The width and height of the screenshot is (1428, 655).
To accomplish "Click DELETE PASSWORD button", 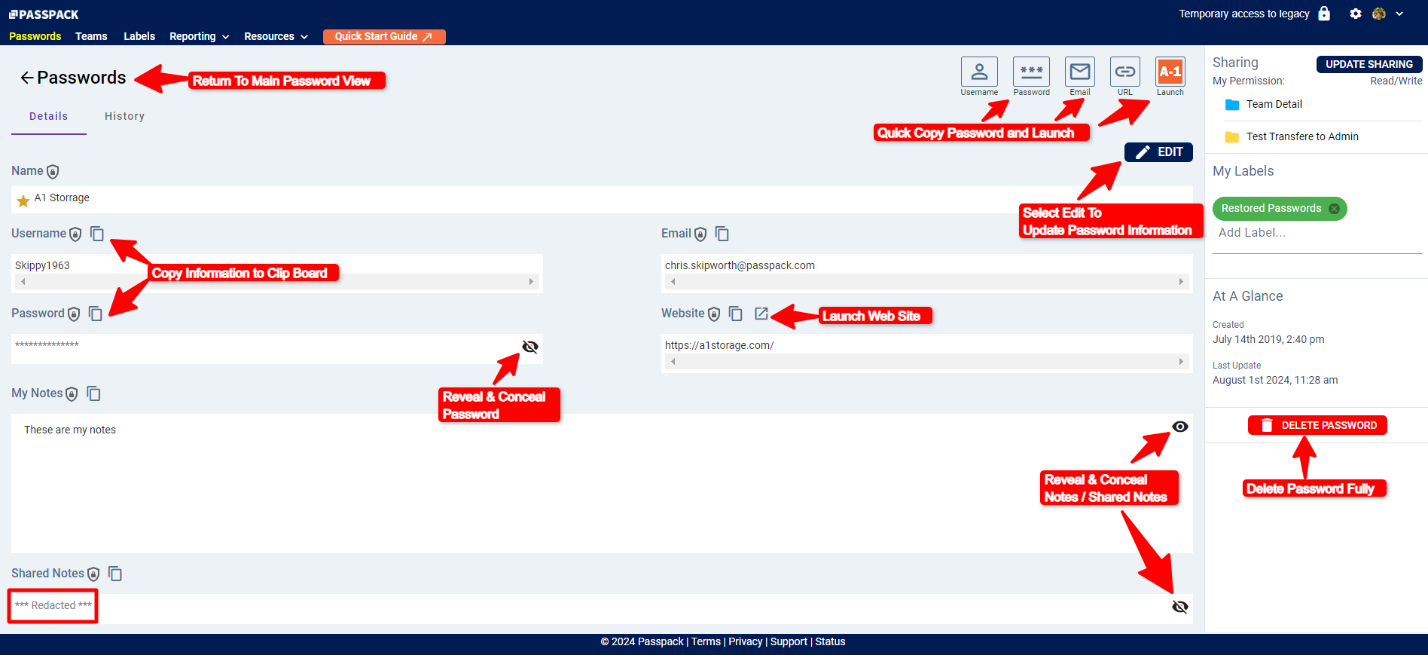I will pos(1317,425).
